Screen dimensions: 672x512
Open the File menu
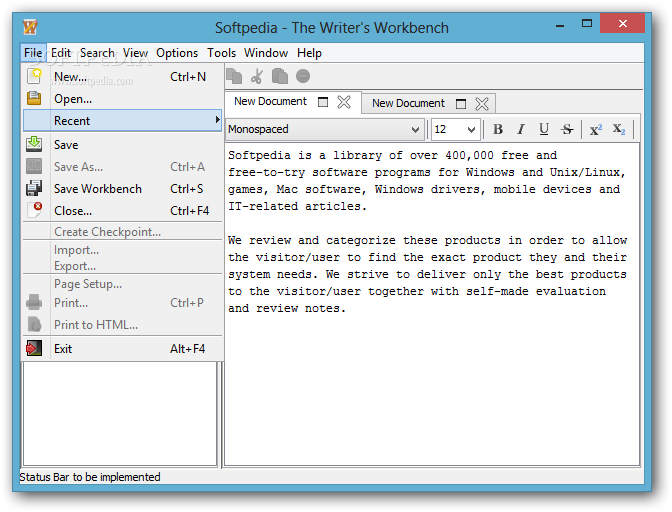point(33,53)
